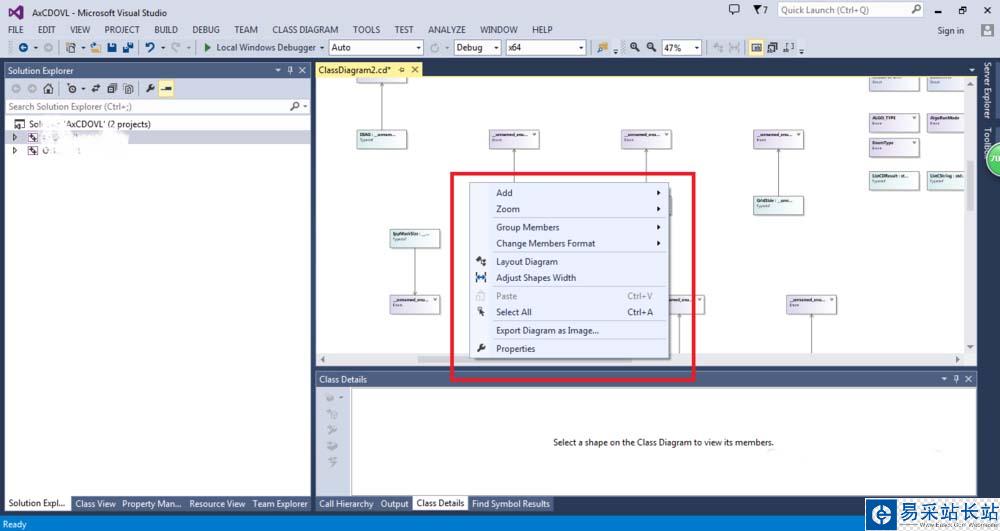
Task: Click the last class diagram toolbar icon
Action: point(789,48)
